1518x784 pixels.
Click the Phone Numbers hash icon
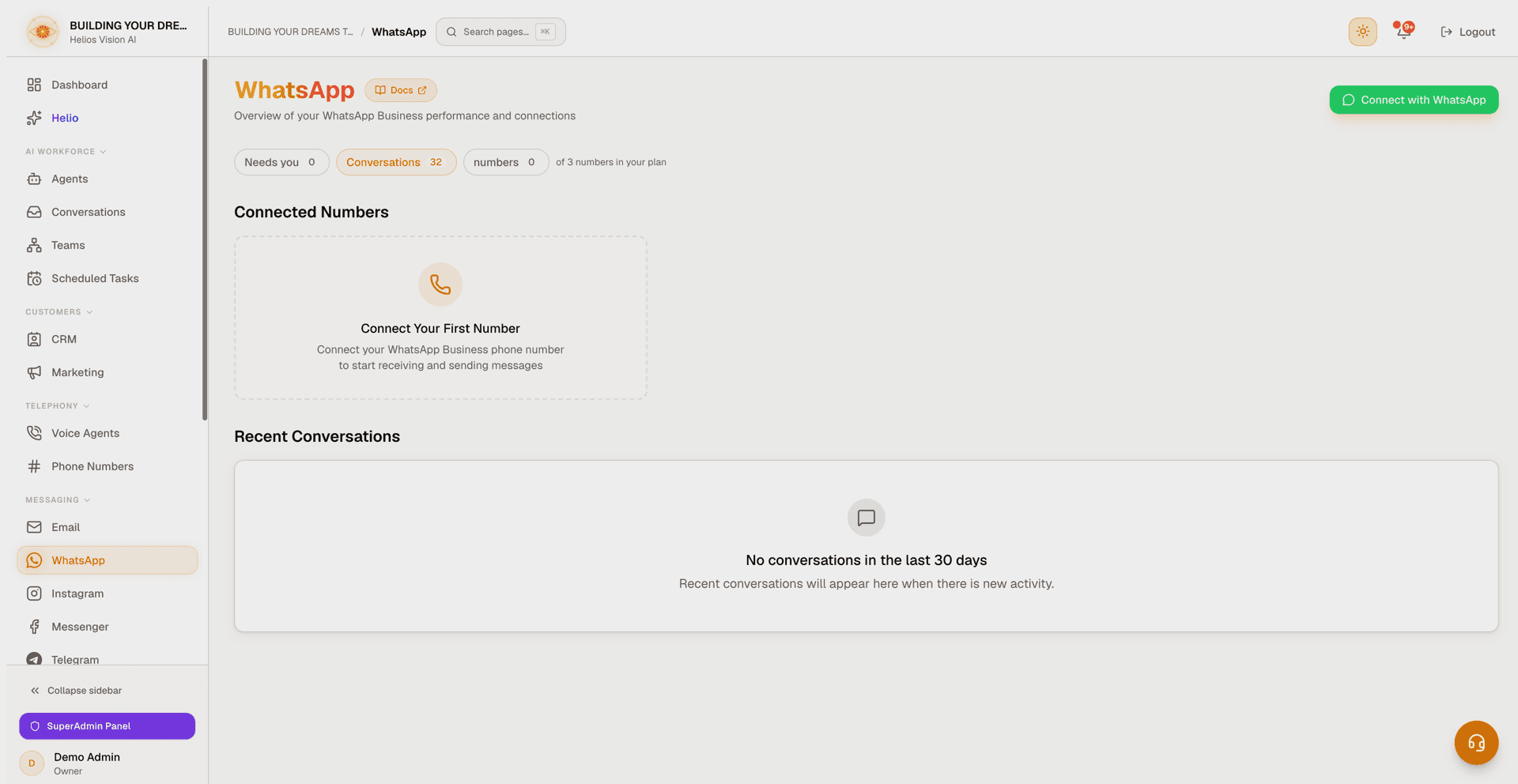click(34, 466)
